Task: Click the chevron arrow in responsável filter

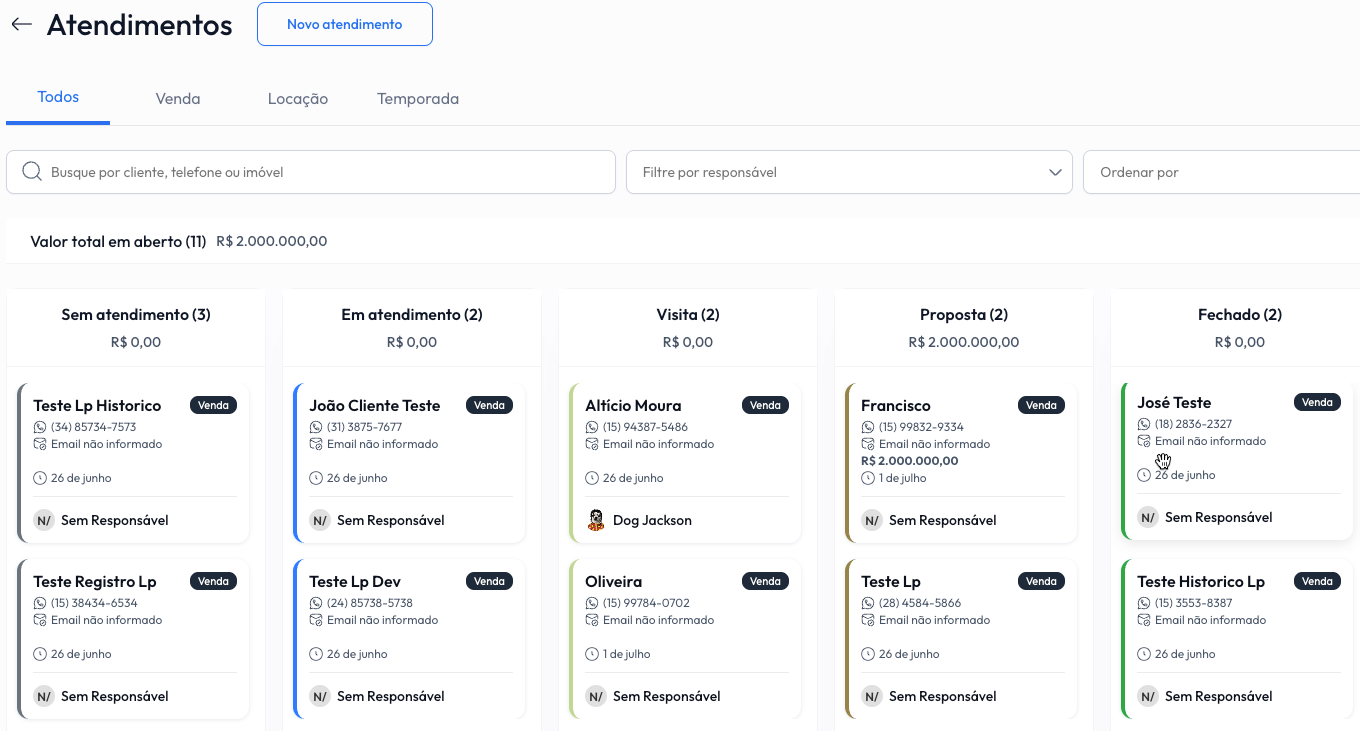Action: (x=1055, y=172)
